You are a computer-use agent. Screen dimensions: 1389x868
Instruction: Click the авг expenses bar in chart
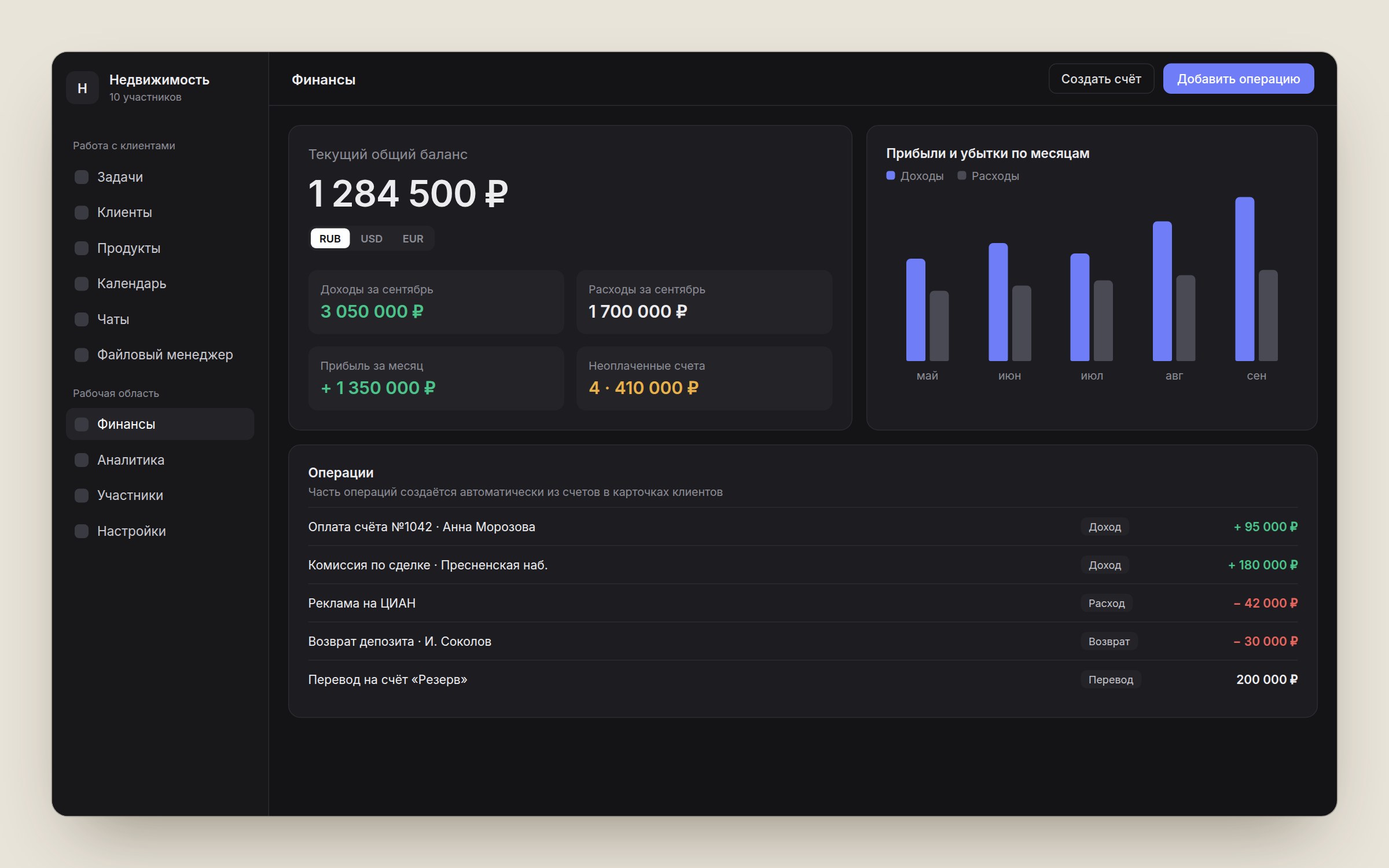pos(1185,318)
